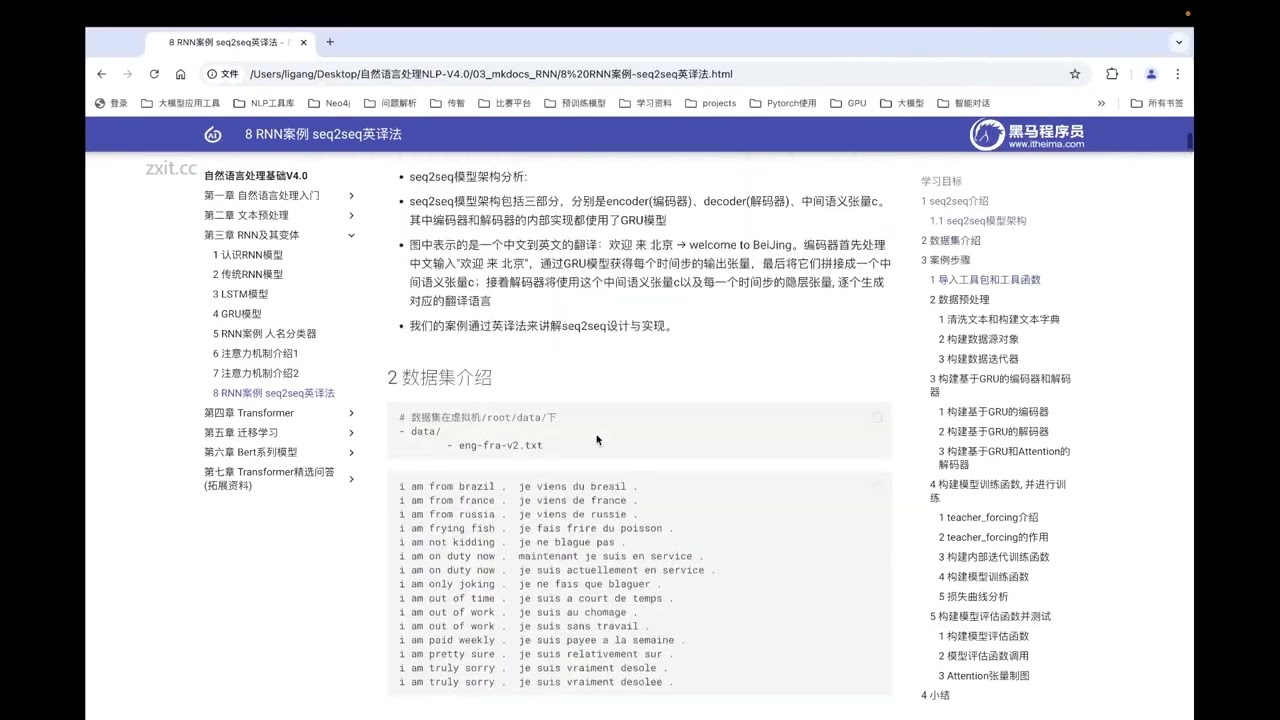The image size is (1280, 720).
Task: Expand 第七章 Transformer精选问答 chevron
Action: click(x=351, y=479)
